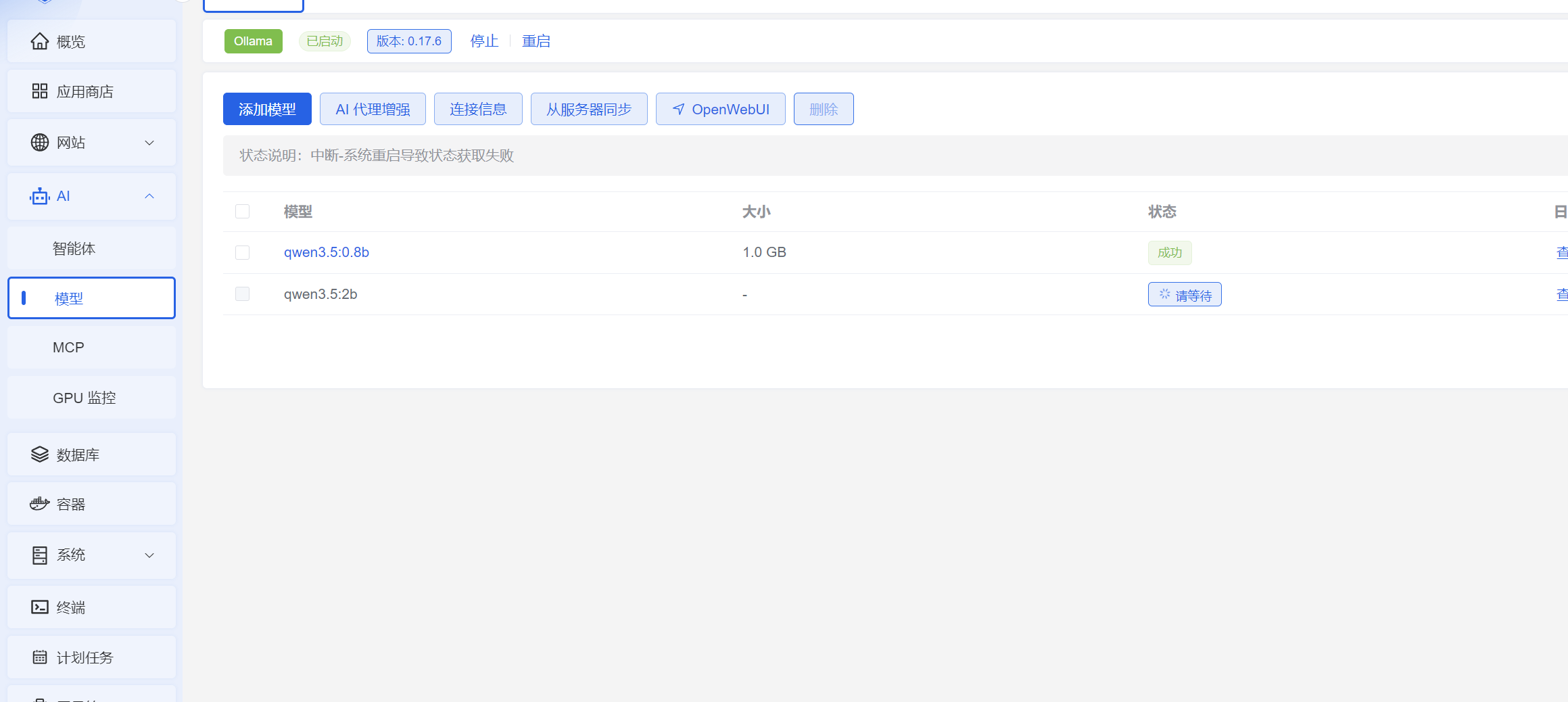Expand the 系统 submenu chevron

coord(149,555)
